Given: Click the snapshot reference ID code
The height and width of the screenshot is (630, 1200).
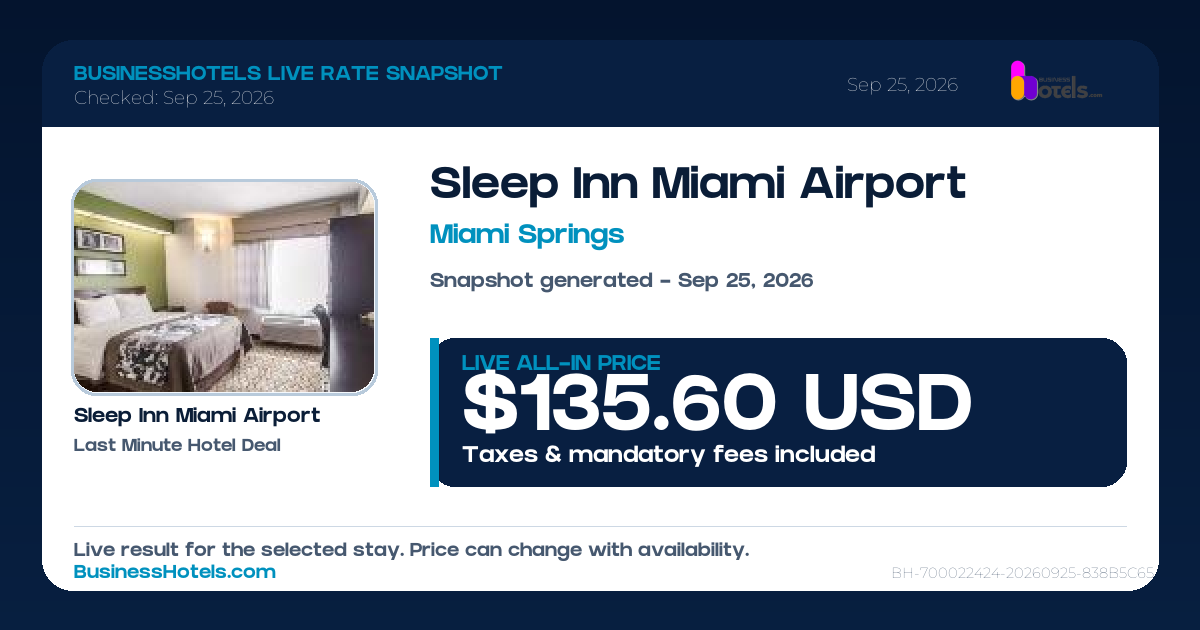Looking at the screenshot, I should point(1024,573).
